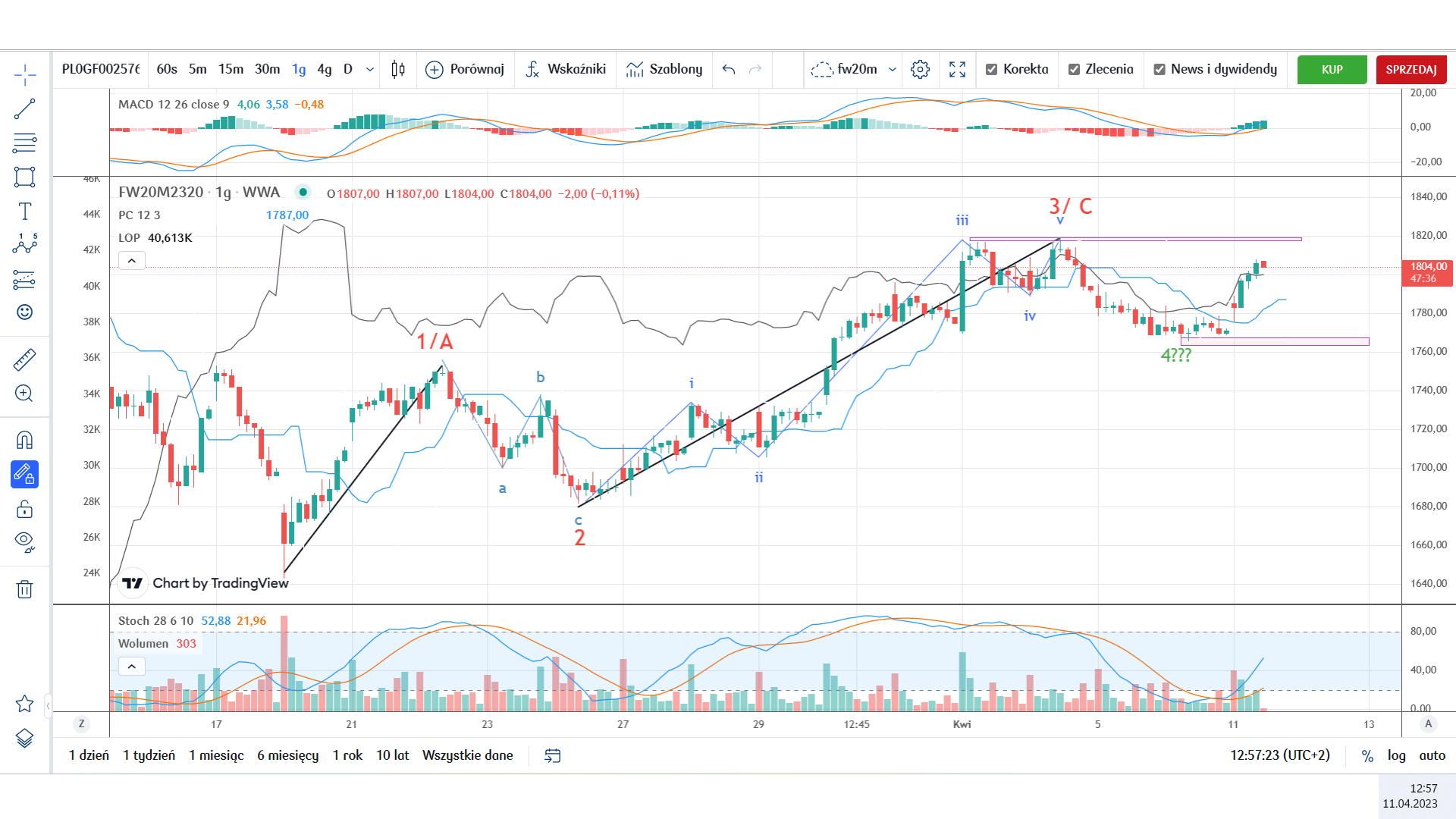Undo the last chart action
1456x819 pixels.
pos(729,70)
